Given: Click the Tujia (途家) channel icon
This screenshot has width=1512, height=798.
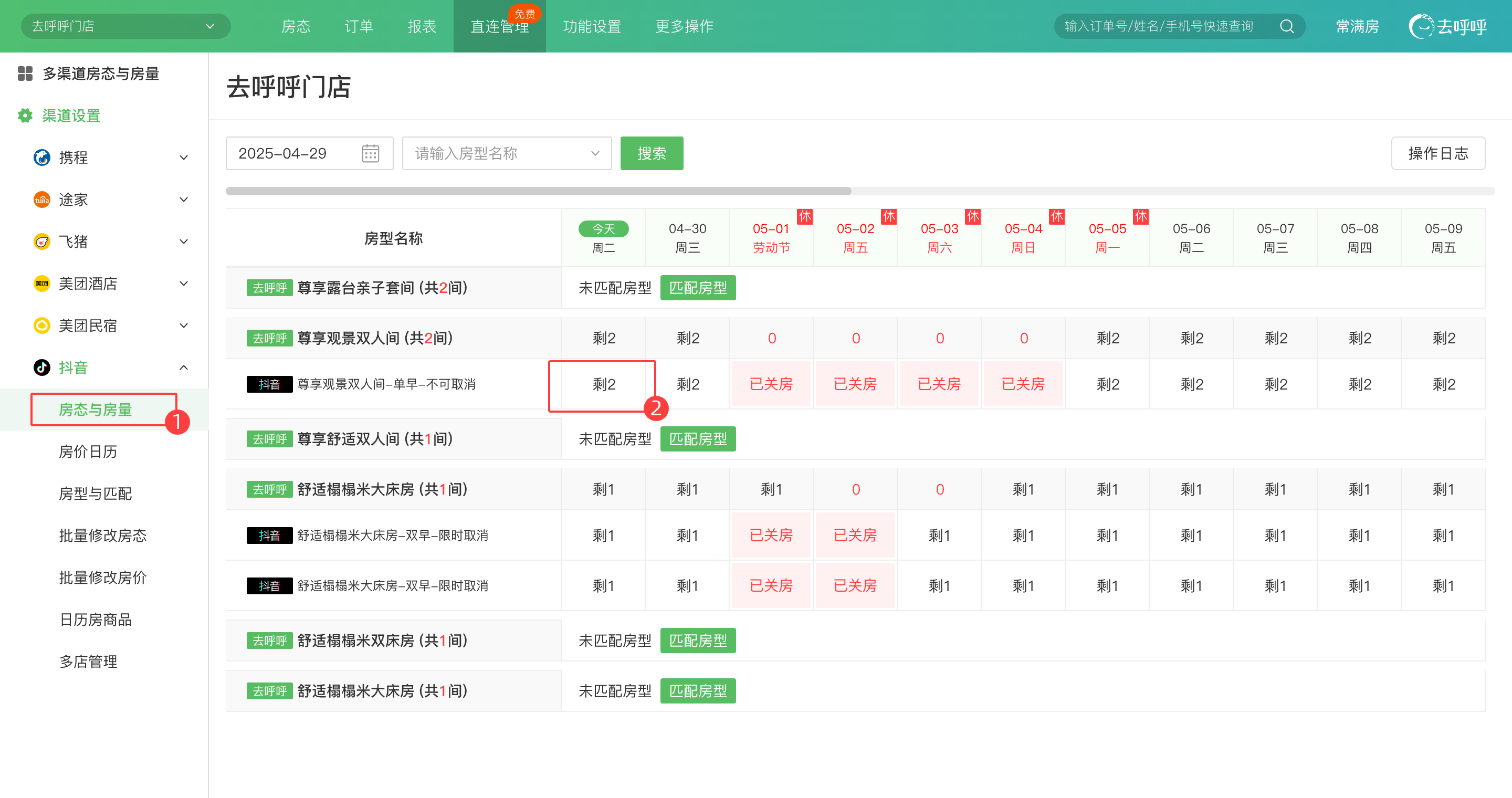Looking at the screenshot, I should point(41,199).
